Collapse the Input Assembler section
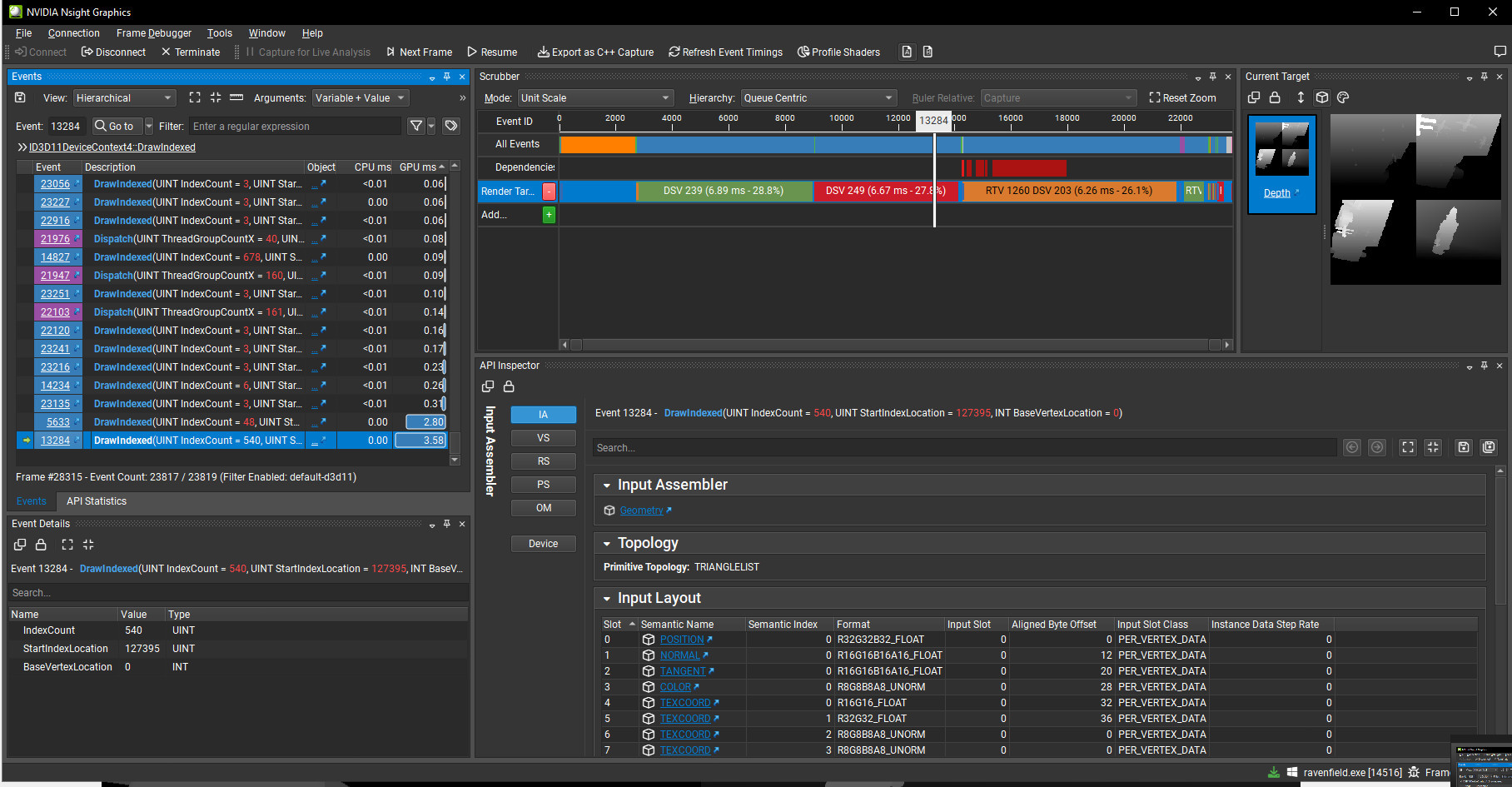The width and height of the screenshot is (1512, 787). tap(607, 486)
